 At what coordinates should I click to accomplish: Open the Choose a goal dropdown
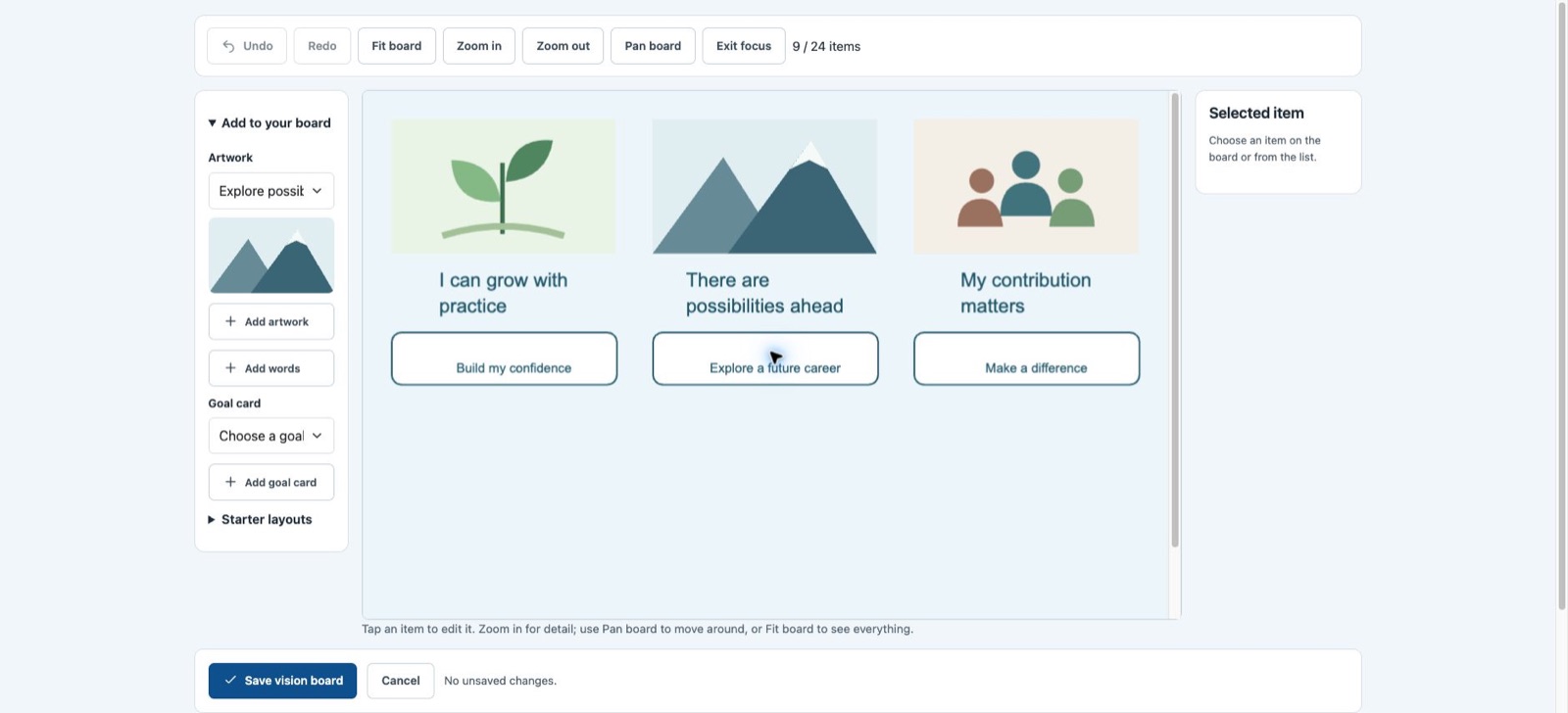271,436
